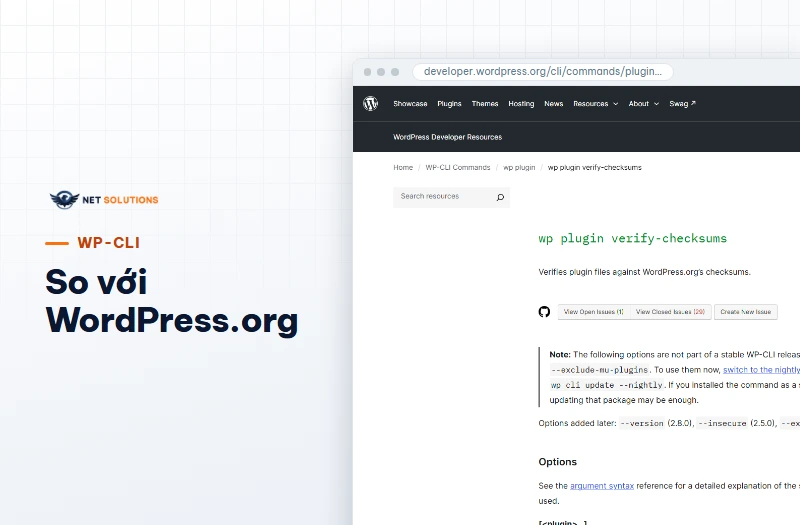Open Hosting in the top navigation
This screenshot has width=800, height=525.
coord(521,104)
